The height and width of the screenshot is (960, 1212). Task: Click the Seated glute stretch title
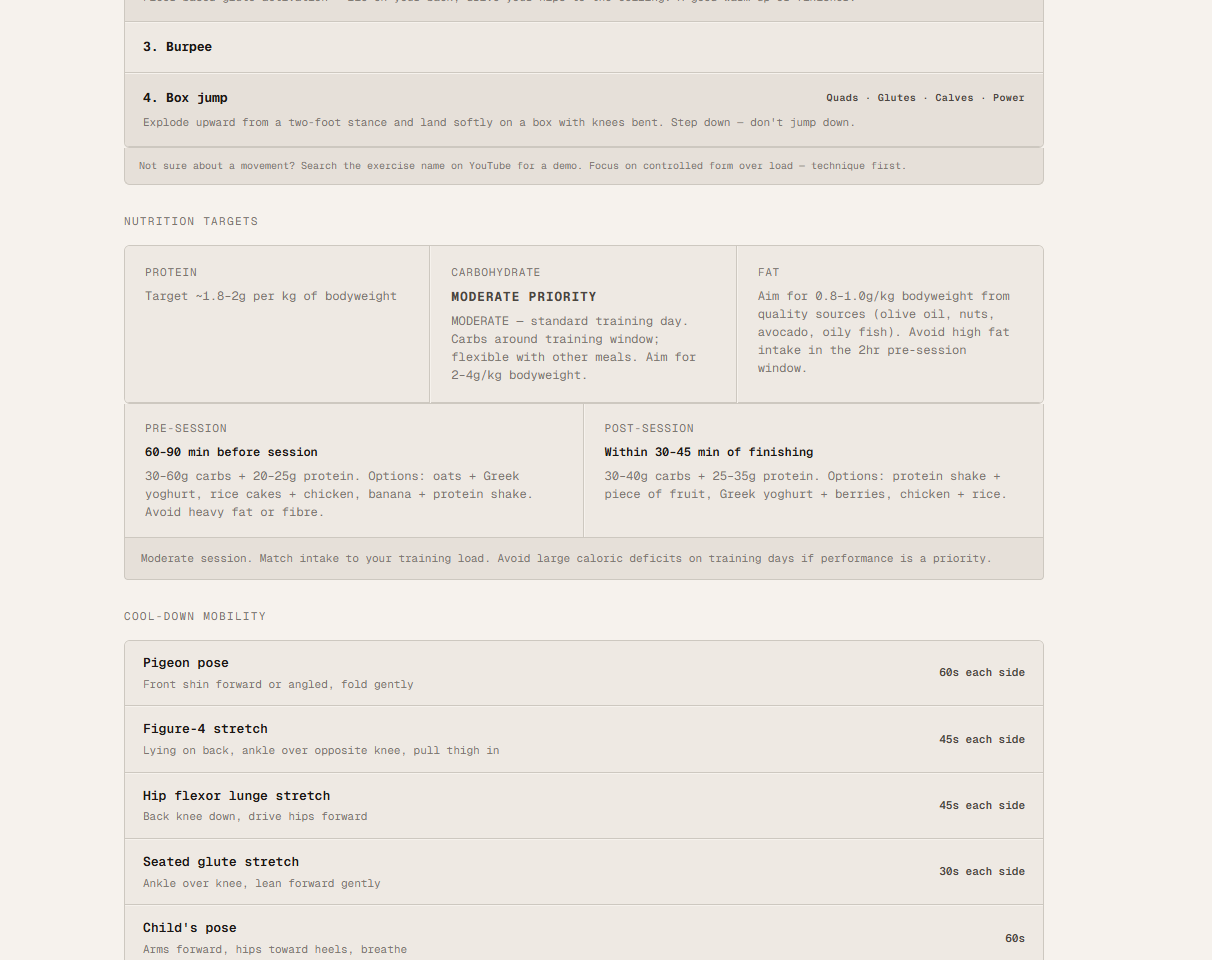[x=221, y=862]
